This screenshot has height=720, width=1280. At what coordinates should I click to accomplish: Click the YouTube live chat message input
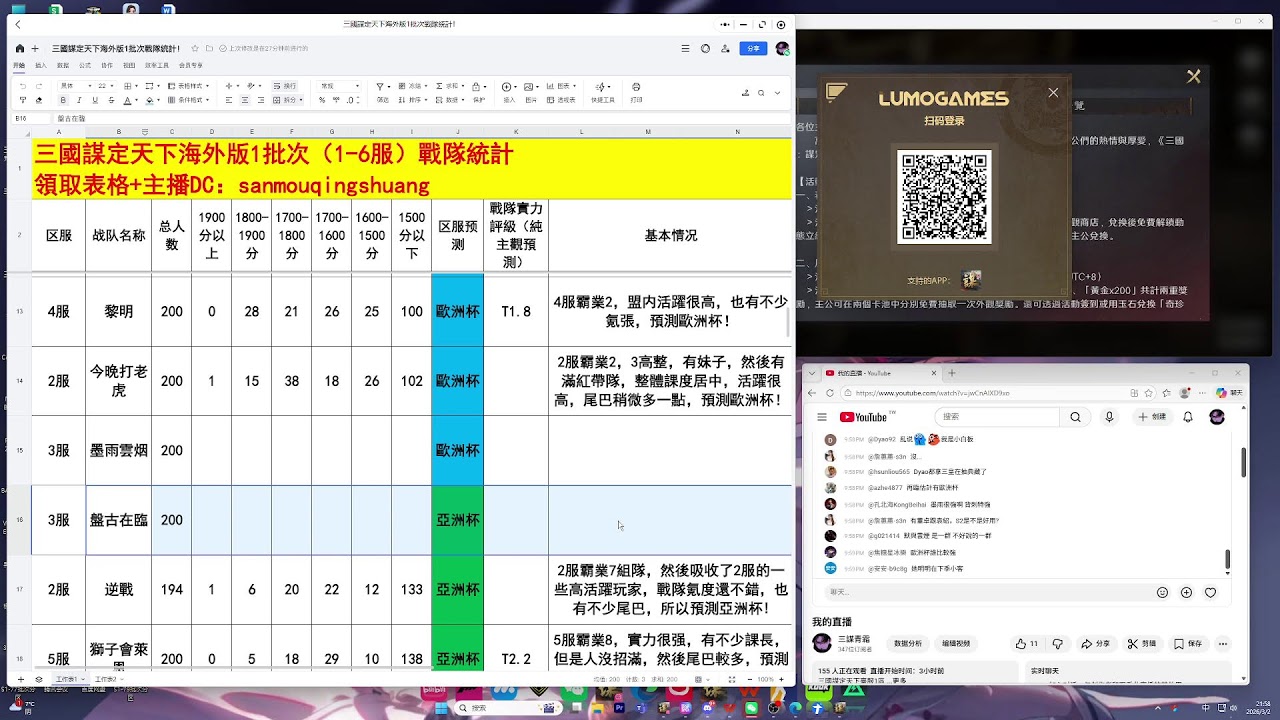pyautogui.click(x=985, y=592)
